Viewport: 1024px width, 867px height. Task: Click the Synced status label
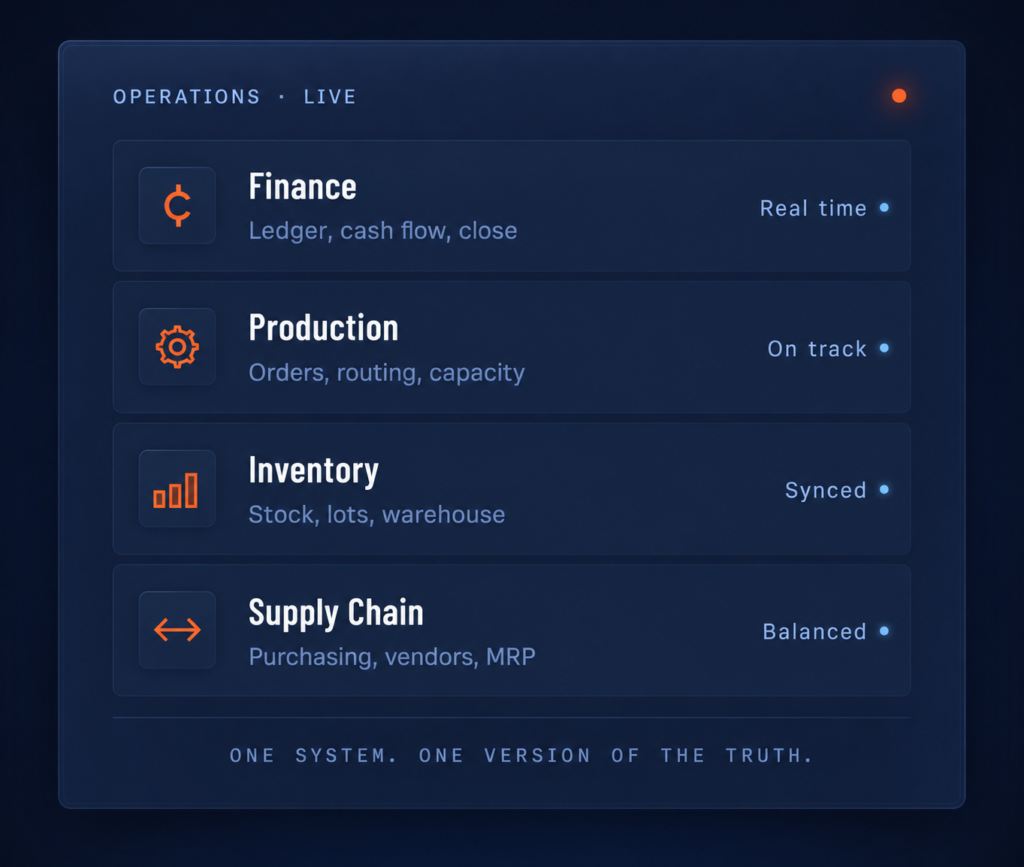pyautogui.click(x=825, y=490)
